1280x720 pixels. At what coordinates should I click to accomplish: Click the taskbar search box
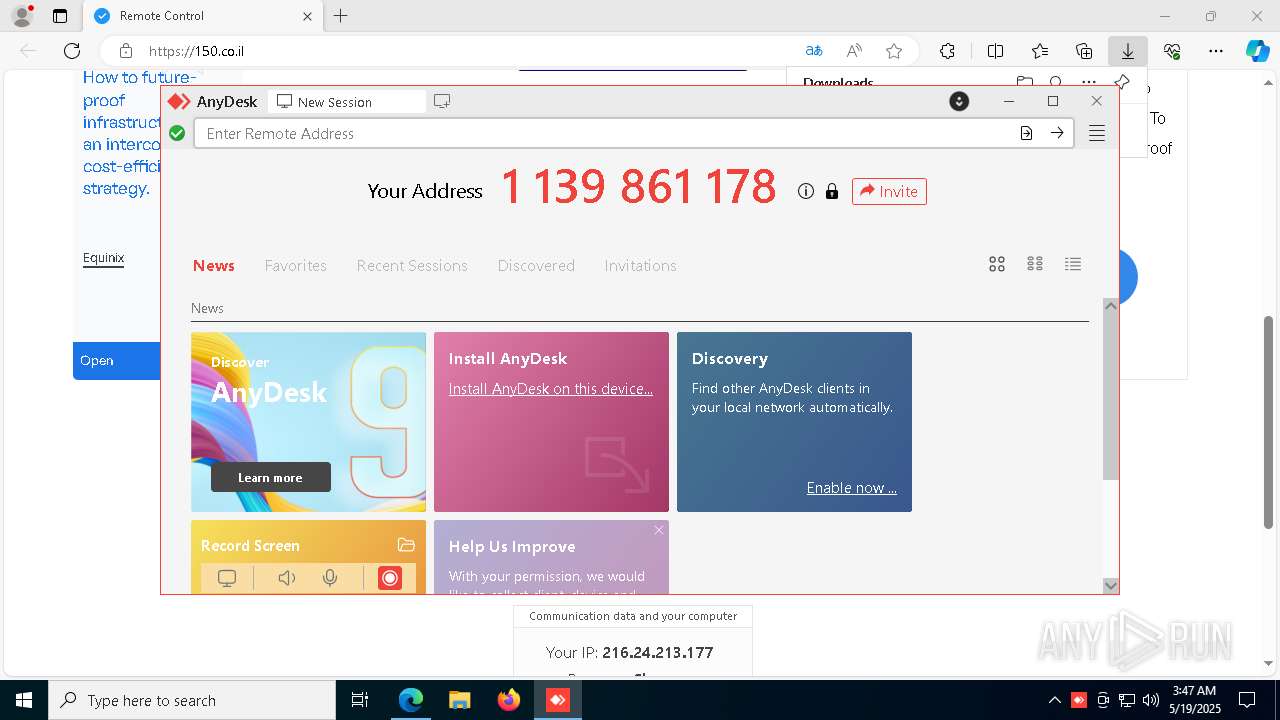[x=192, y=700]
